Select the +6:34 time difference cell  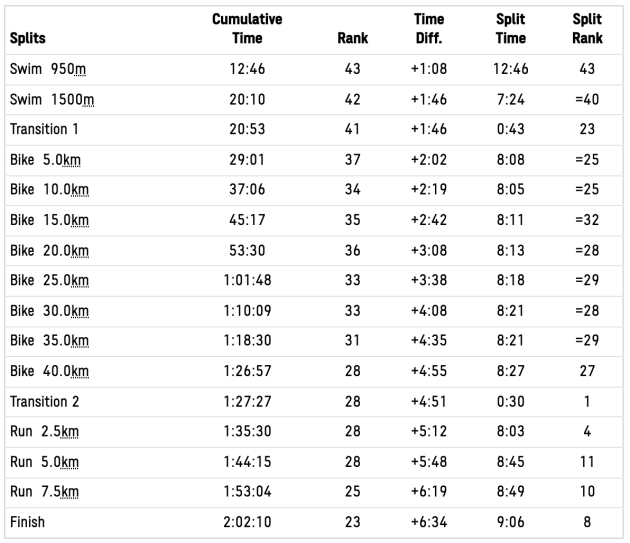tap(428, 522)
